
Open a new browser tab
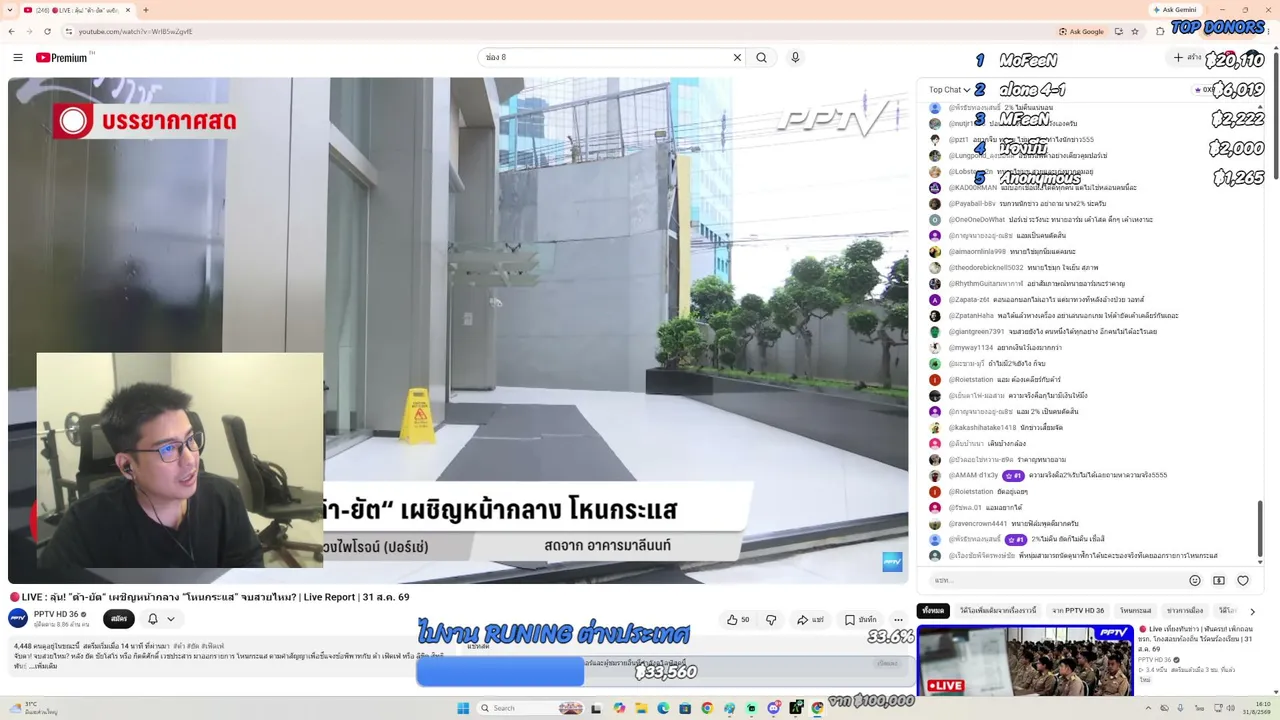pos(145,10)
